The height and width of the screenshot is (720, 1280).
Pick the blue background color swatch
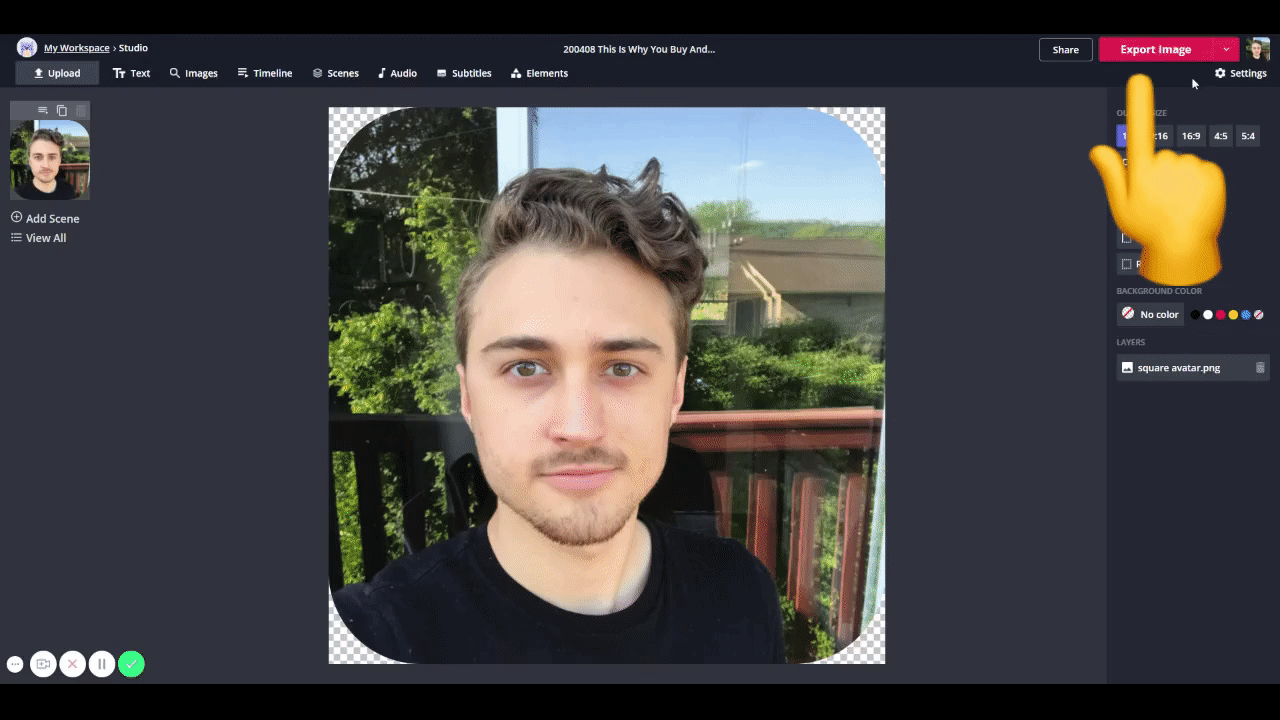(x=1246, y=315)
